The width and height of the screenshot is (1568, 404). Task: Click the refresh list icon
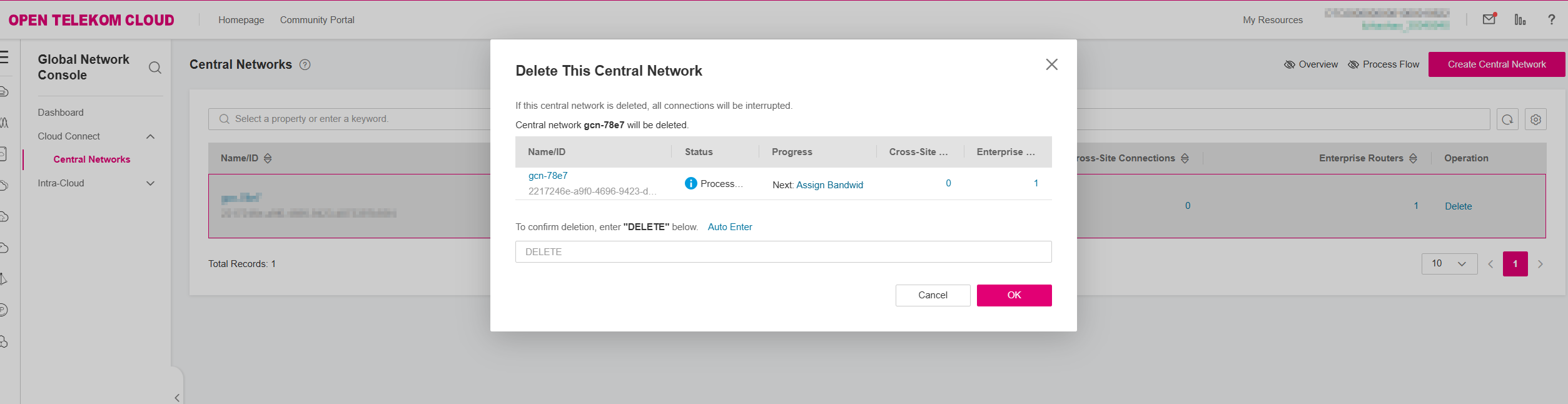pyautogui.click(x=1507, y=119)
